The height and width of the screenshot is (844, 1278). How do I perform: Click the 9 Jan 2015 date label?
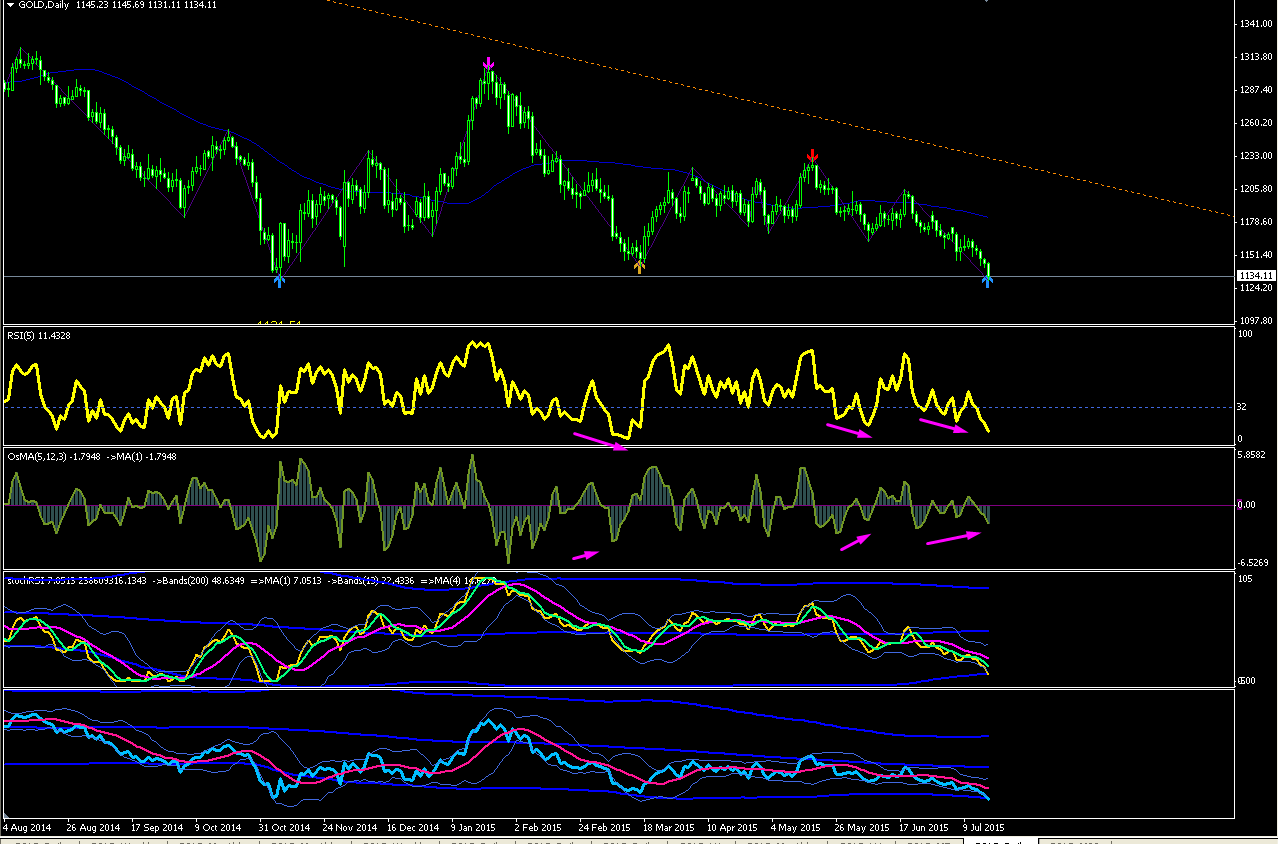tap(475, 828)
